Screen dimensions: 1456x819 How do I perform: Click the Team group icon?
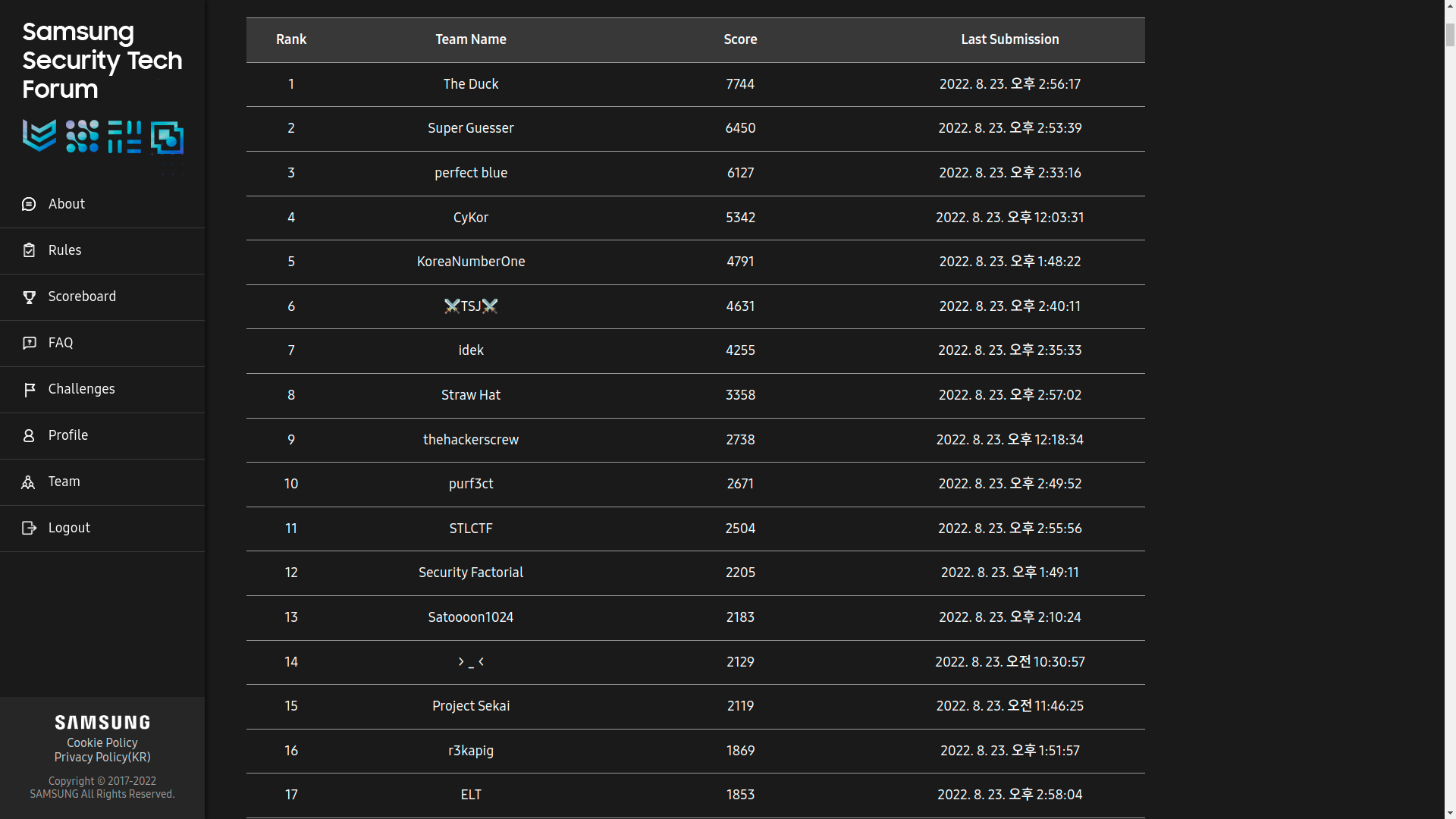(x=29, y=482)
